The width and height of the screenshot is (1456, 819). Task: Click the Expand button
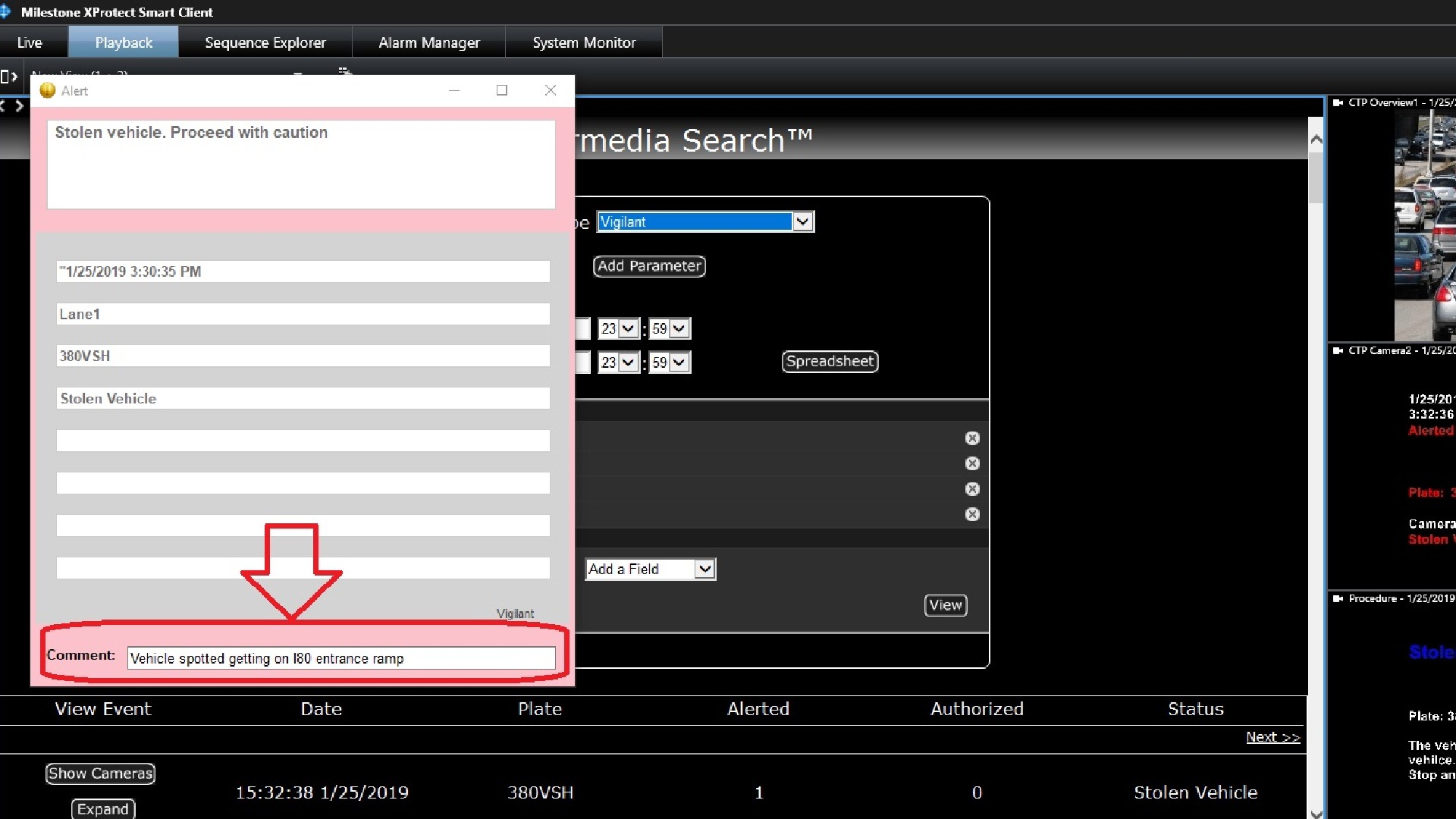point(103,809)
